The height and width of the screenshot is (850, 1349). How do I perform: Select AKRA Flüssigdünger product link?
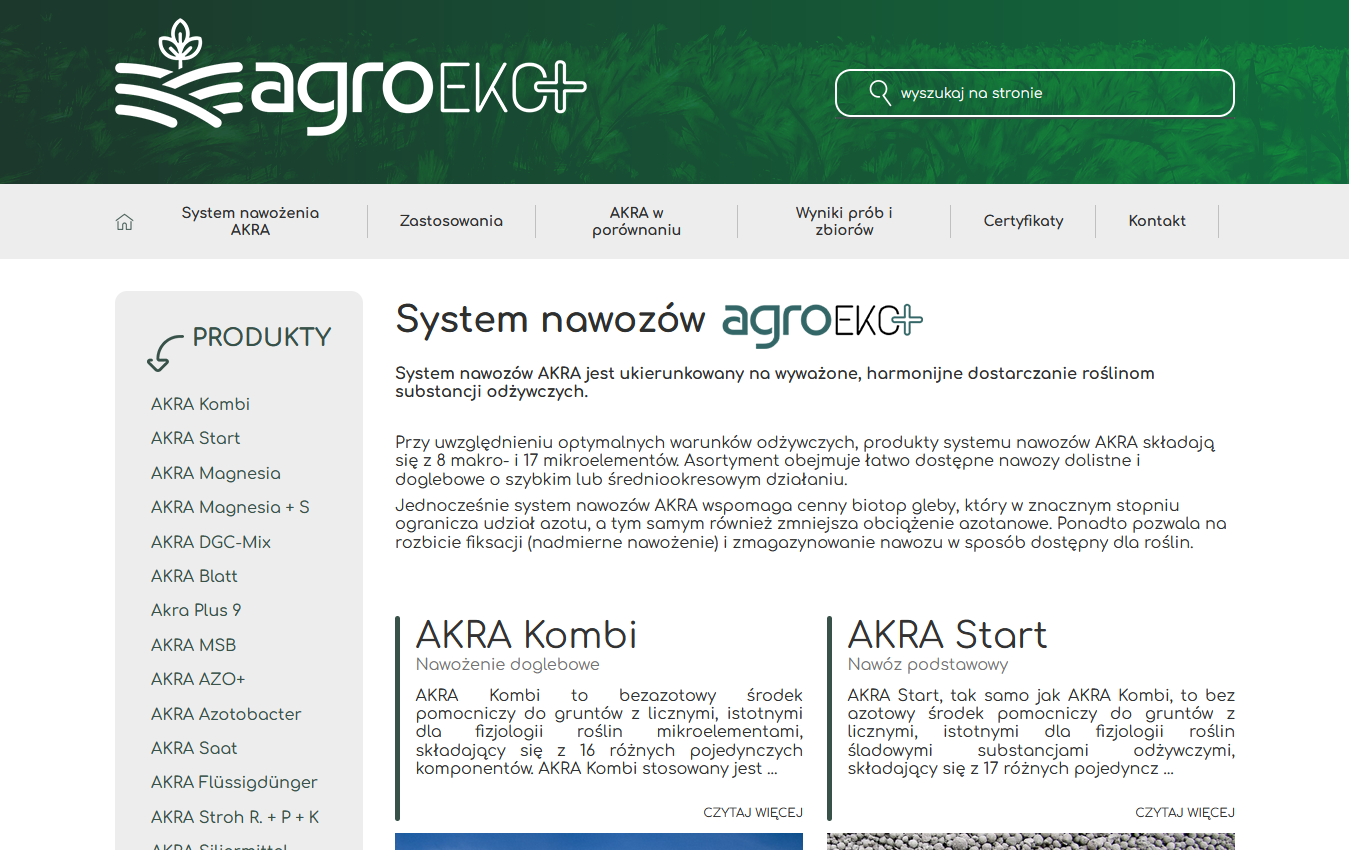tap(234, 782)
